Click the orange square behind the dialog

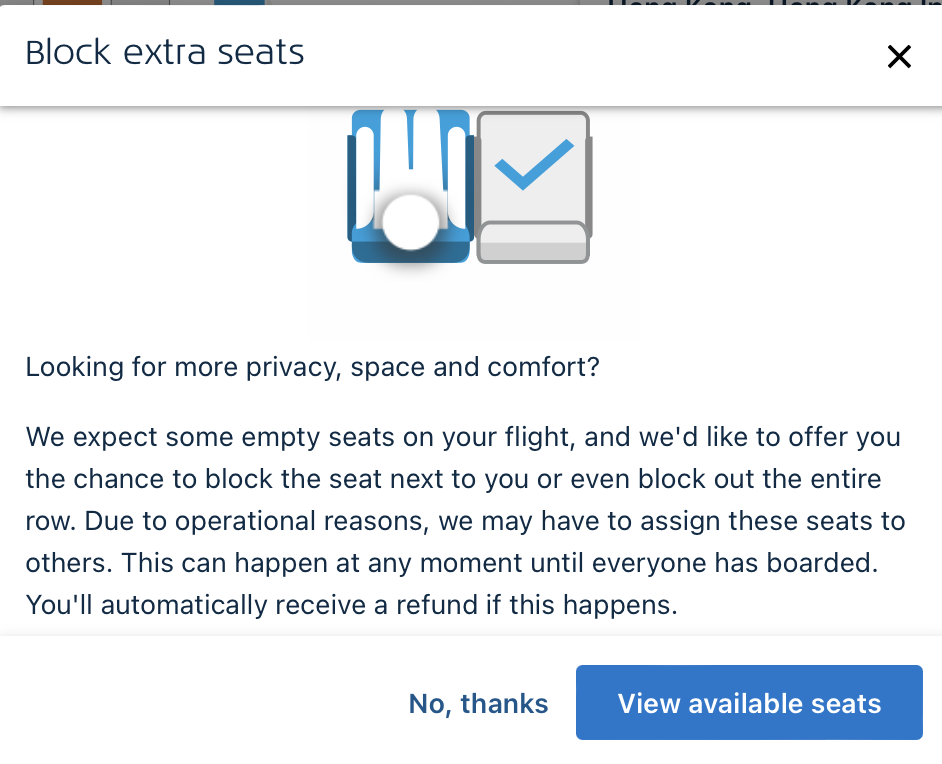pos(72,3)
